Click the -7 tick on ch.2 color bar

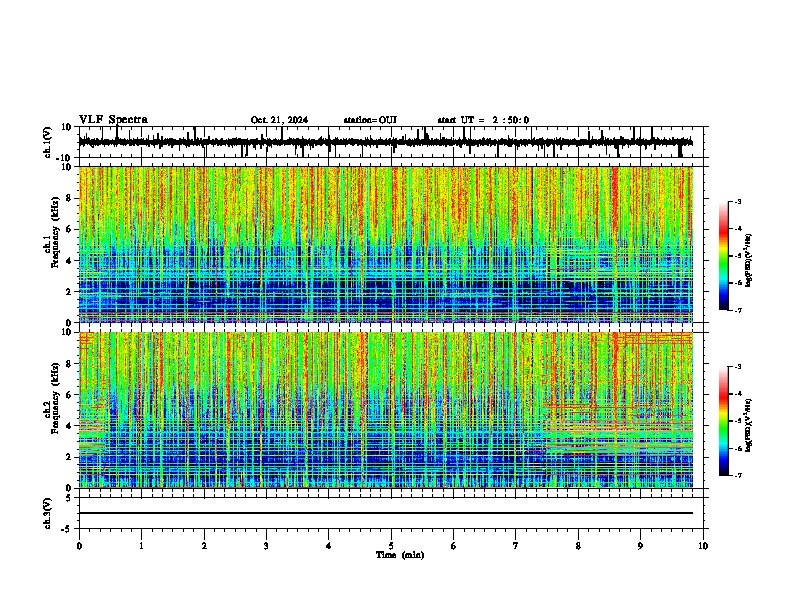pyautogui.click(x=737, y=475)
